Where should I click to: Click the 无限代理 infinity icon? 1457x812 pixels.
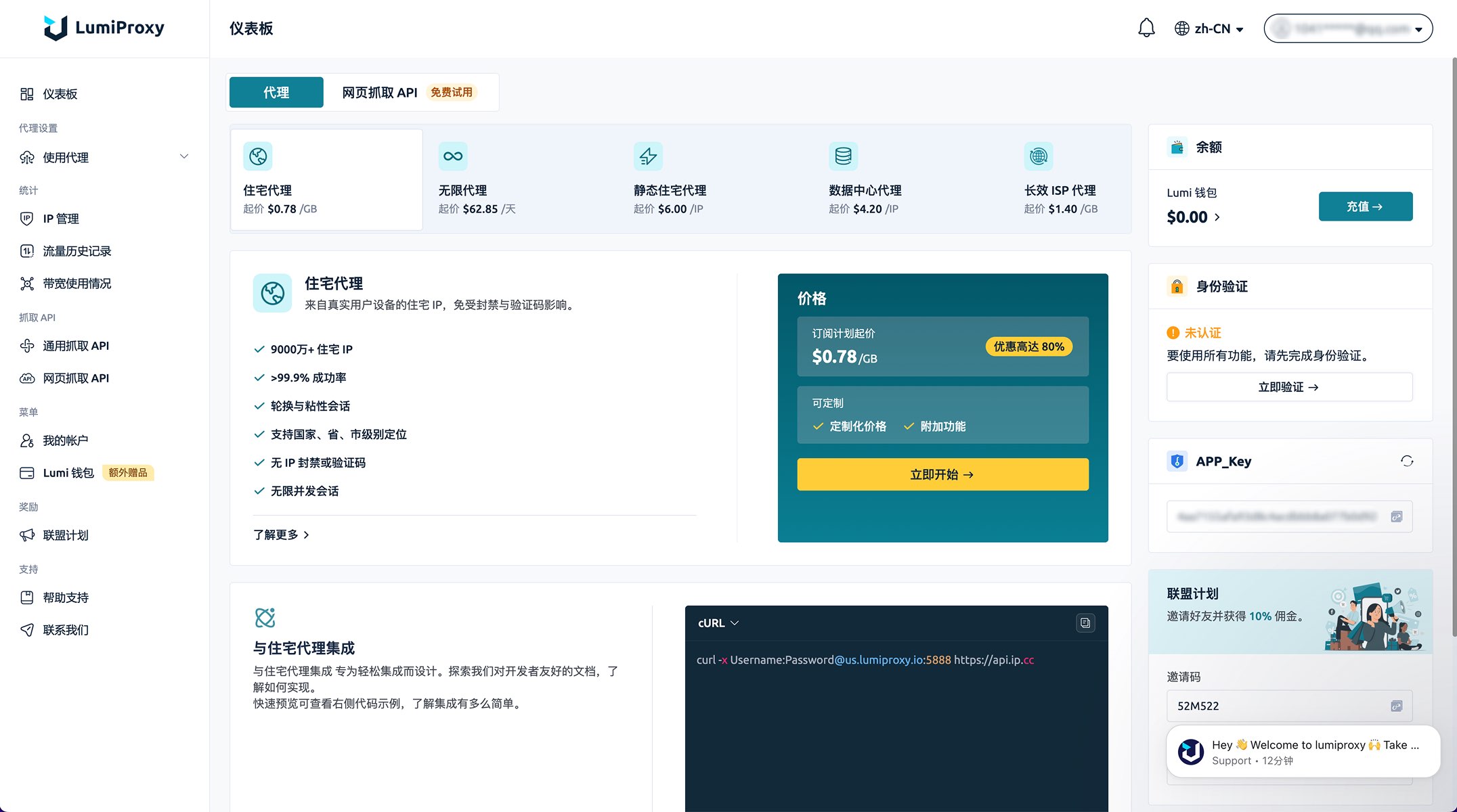click(x=453, y=156)
